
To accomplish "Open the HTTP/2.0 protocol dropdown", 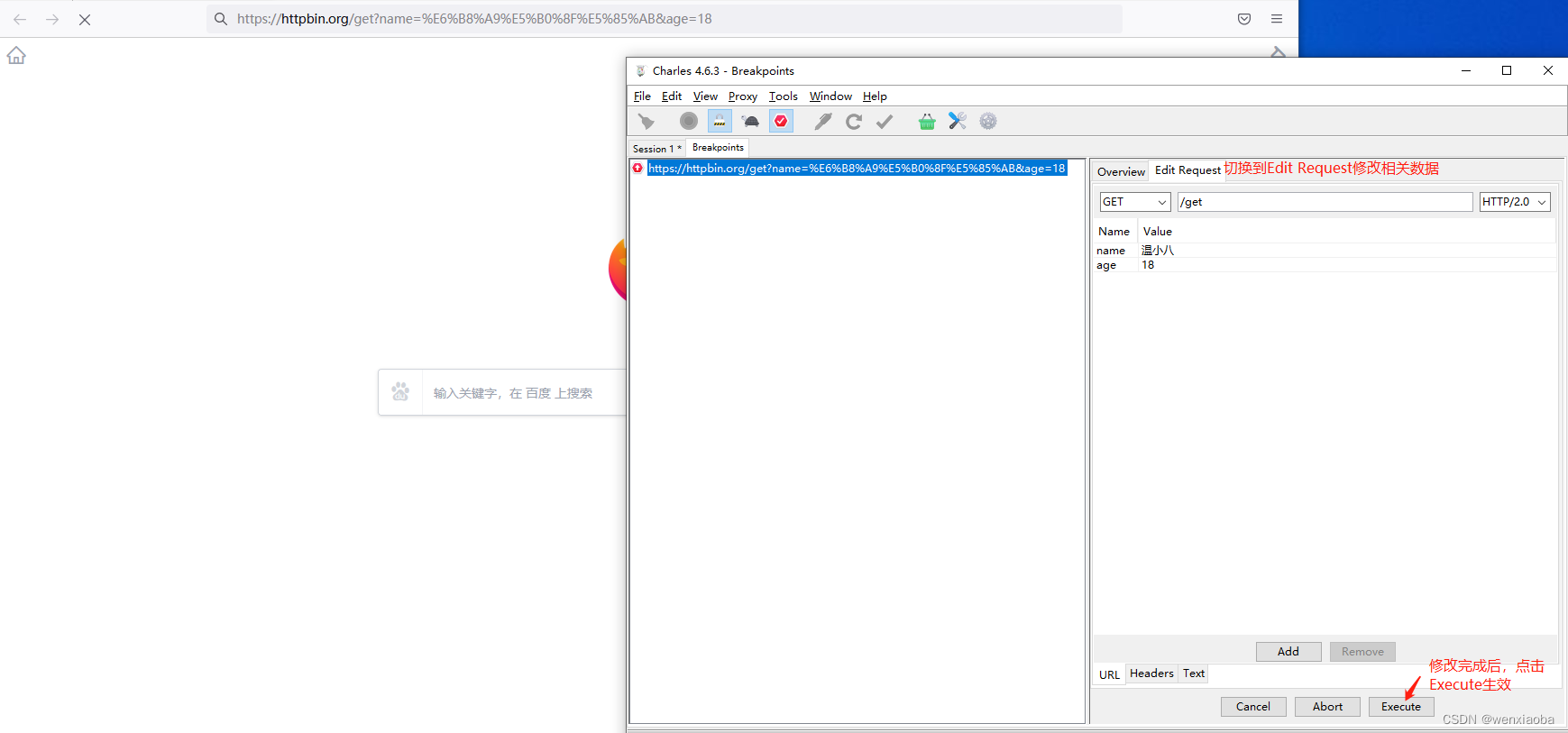I will pos(1515,202).
